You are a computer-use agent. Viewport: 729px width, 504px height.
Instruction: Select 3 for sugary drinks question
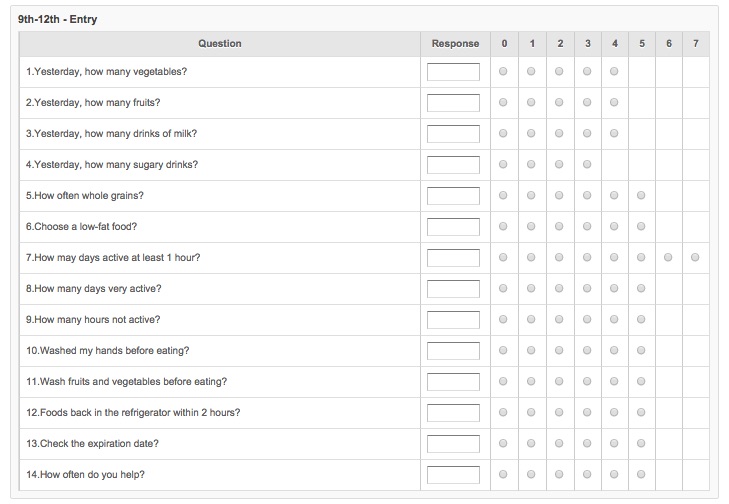pyautogui.click(x=587, y=165)
